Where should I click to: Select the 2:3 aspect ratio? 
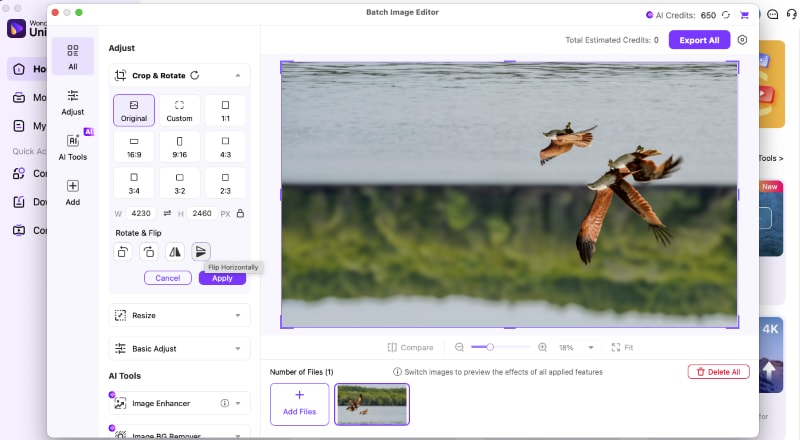click(225, 183)
